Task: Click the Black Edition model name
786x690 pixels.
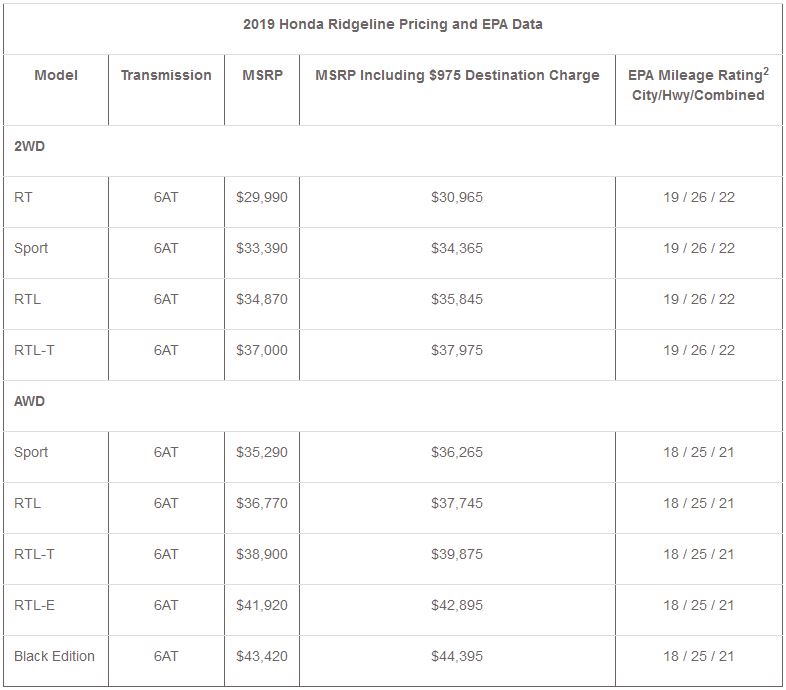Action: pos(54,656)
